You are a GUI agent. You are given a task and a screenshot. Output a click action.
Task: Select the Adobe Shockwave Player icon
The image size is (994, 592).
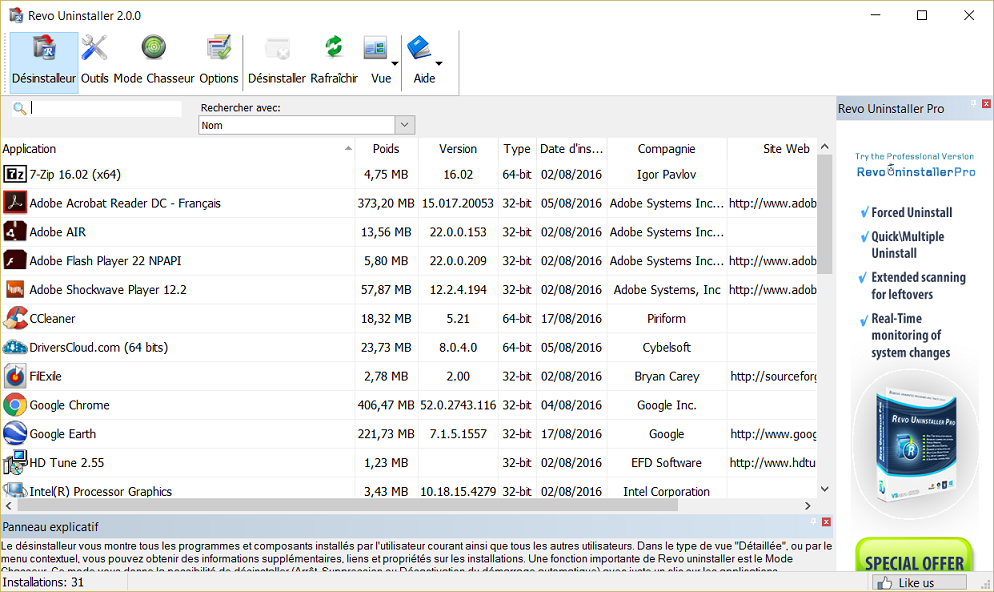click(x=15, y=289)
